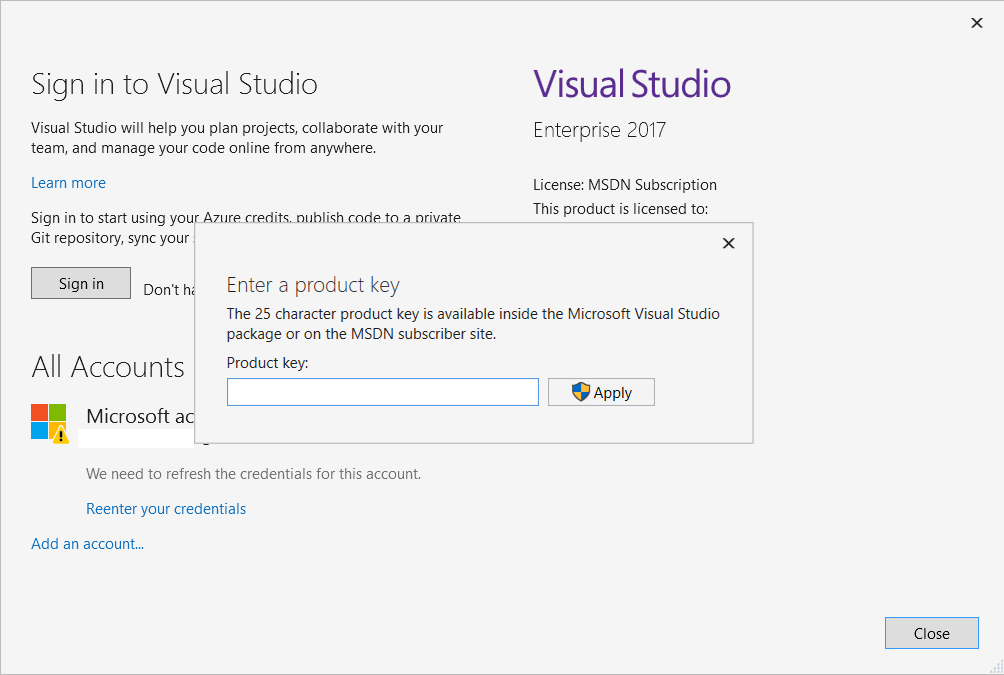Click the refresh credentials warning message
1004x675 pixels.
[253, 474]
